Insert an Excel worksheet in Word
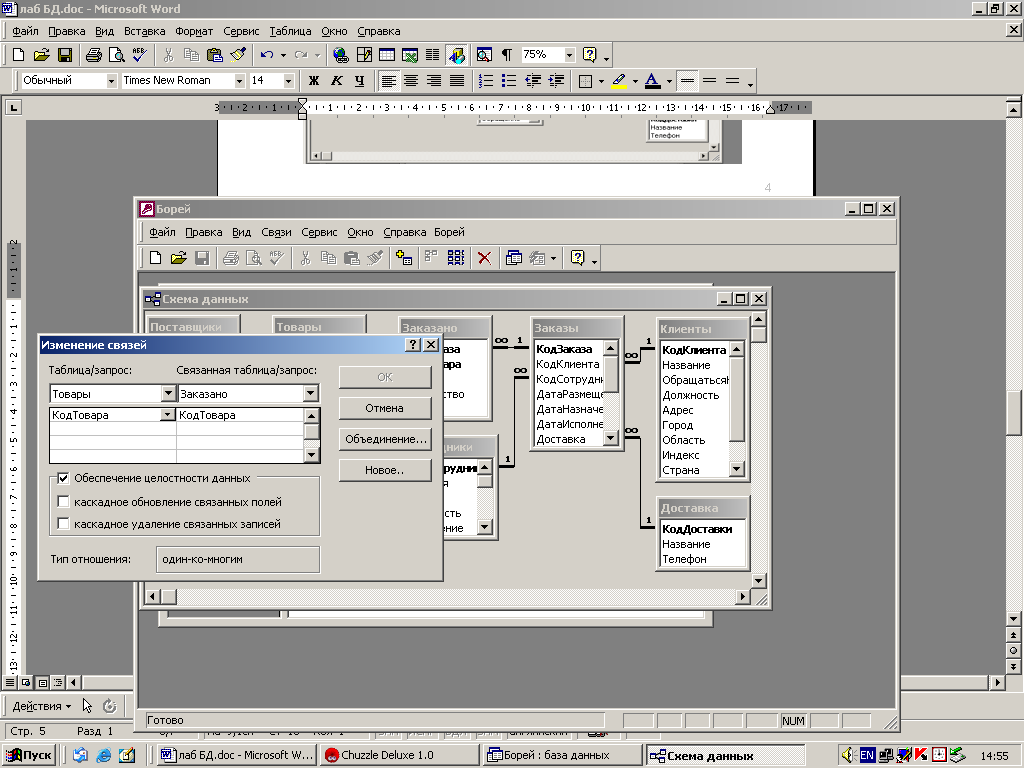Screen dimensions: 1024x768 pyautogui.click(x=409, y=55)
